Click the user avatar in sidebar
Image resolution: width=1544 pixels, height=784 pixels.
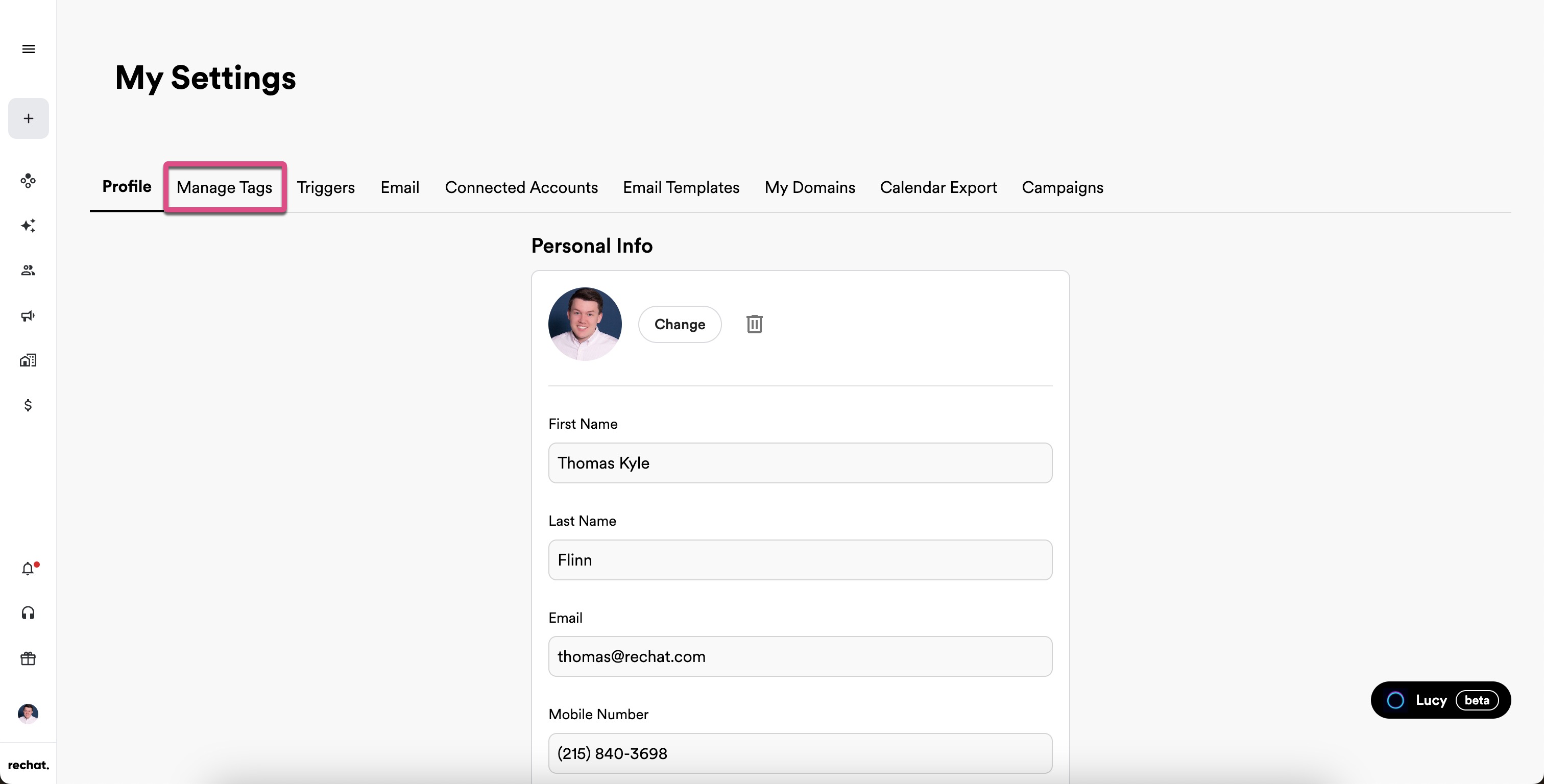pyautogui.click(x=28, y=713)
